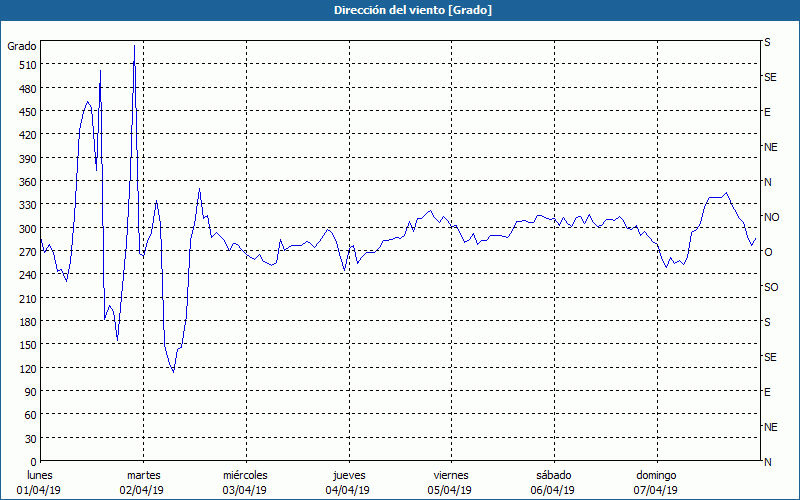Select the date 03/04/19
Viewport: 800px width, 500px height.
pos(244,491)
